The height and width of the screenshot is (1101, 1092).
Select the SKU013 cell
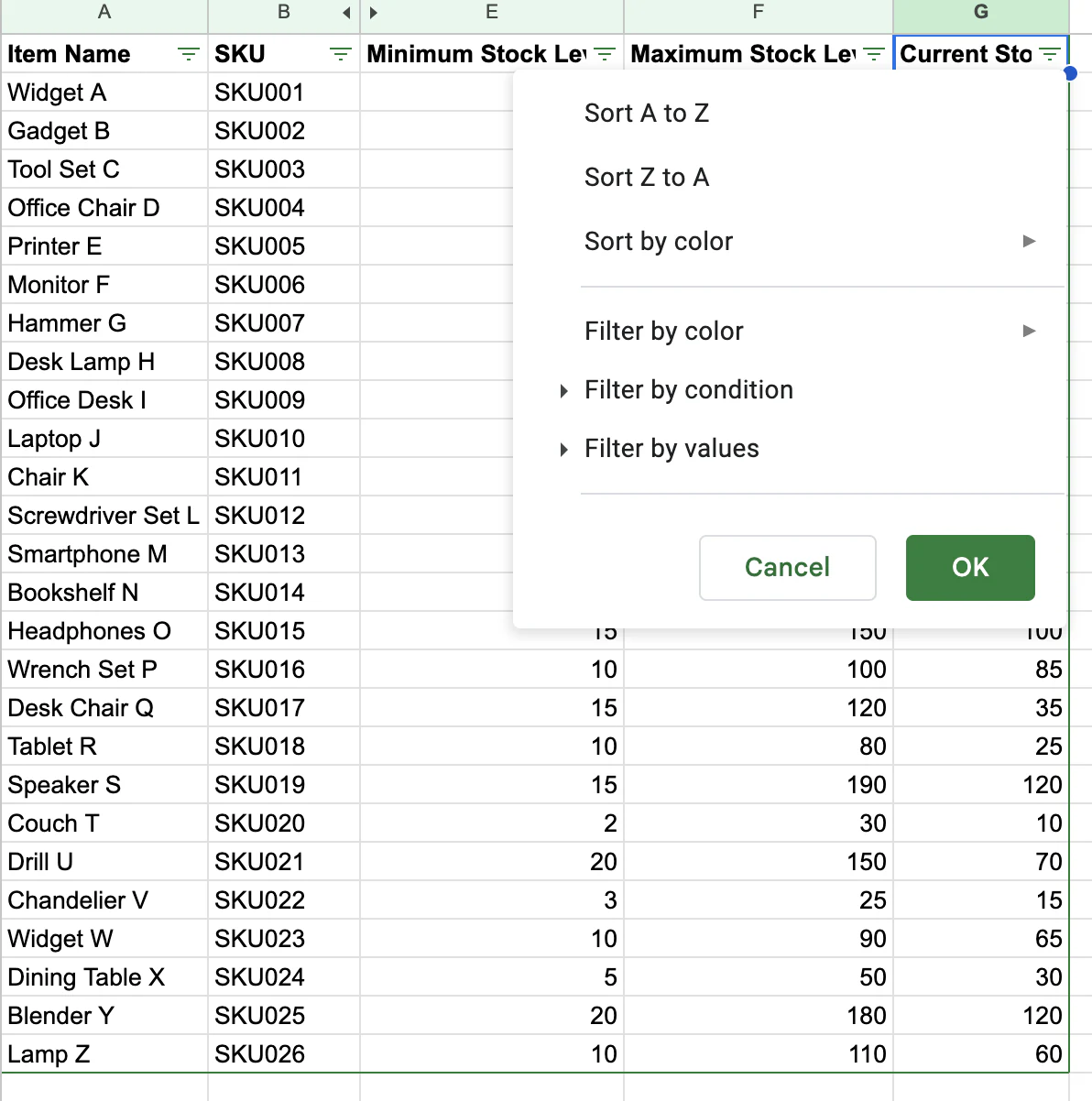(284, 554)
